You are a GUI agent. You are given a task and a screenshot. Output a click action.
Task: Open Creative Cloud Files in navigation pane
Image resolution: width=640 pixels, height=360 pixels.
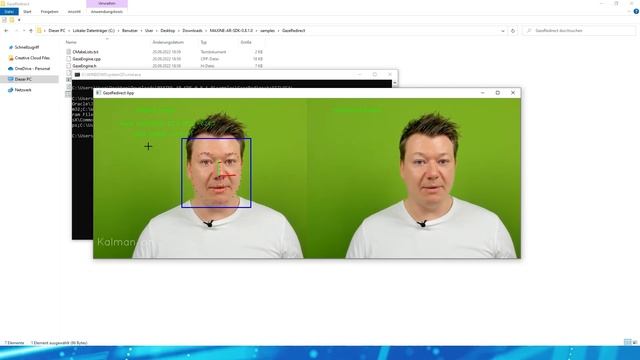click(x=32, y=58)
